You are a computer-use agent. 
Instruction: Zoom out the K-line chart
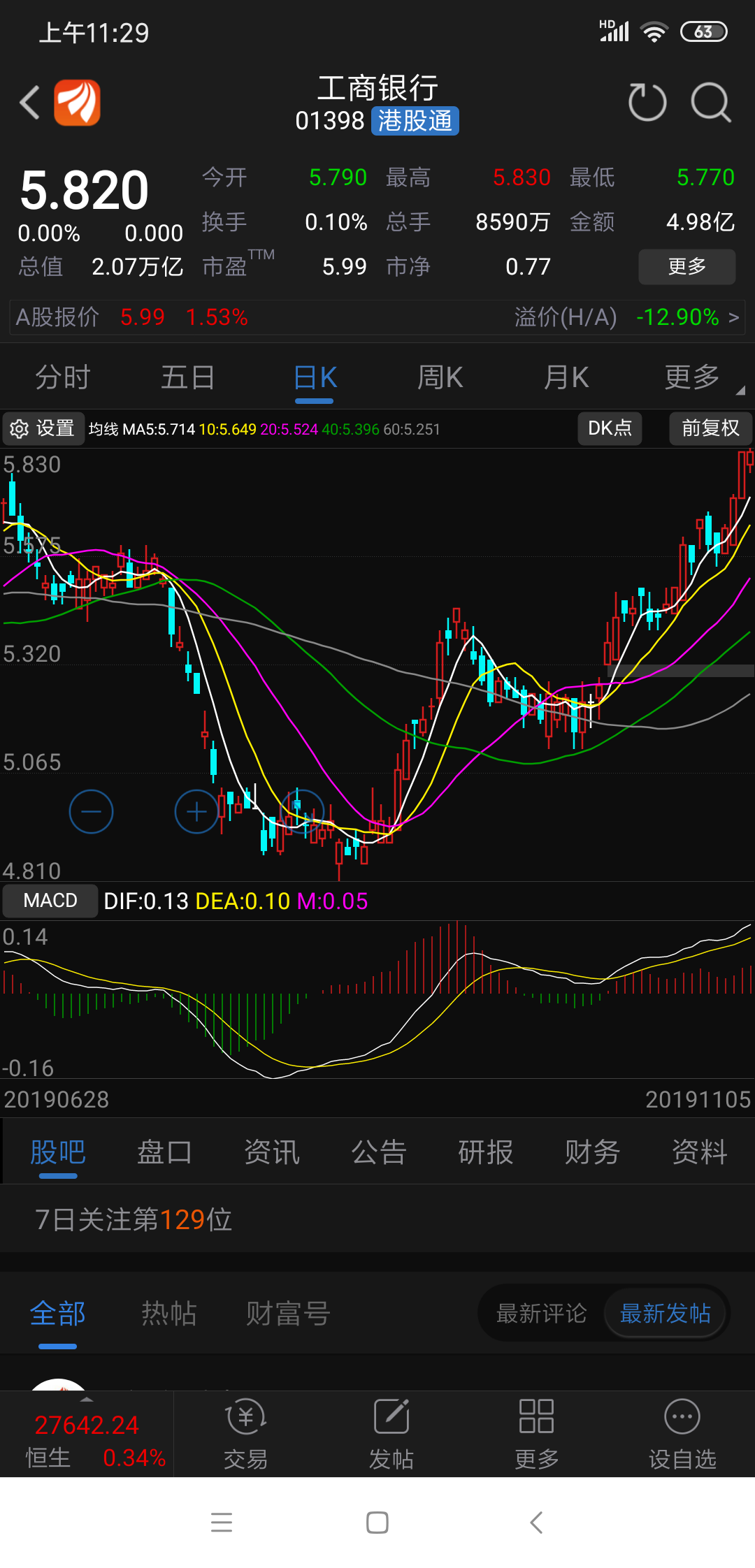point(92,811)
